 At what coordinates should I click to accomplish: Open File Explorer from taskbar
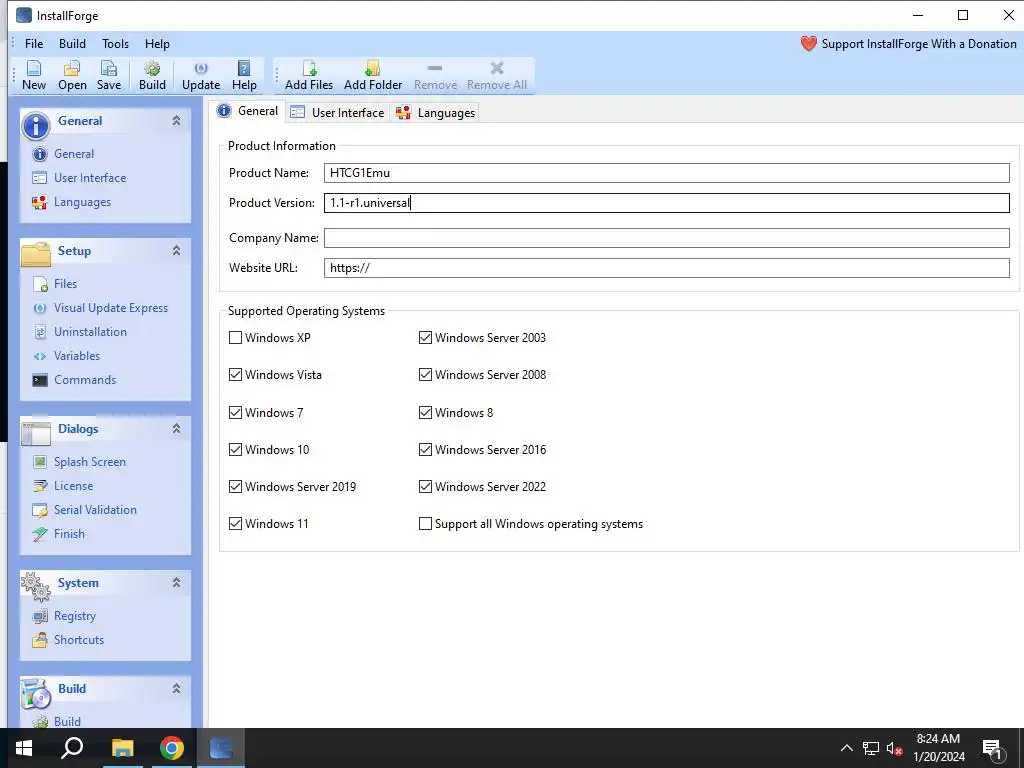[122, 748]
